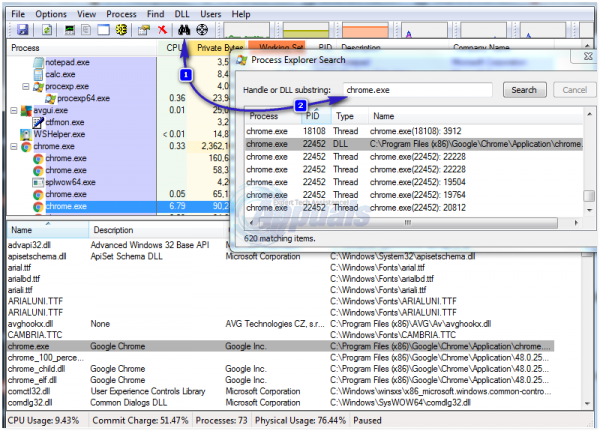
Task: Sort by the Process column header in the main pane
Action: (x=82, y=48)
